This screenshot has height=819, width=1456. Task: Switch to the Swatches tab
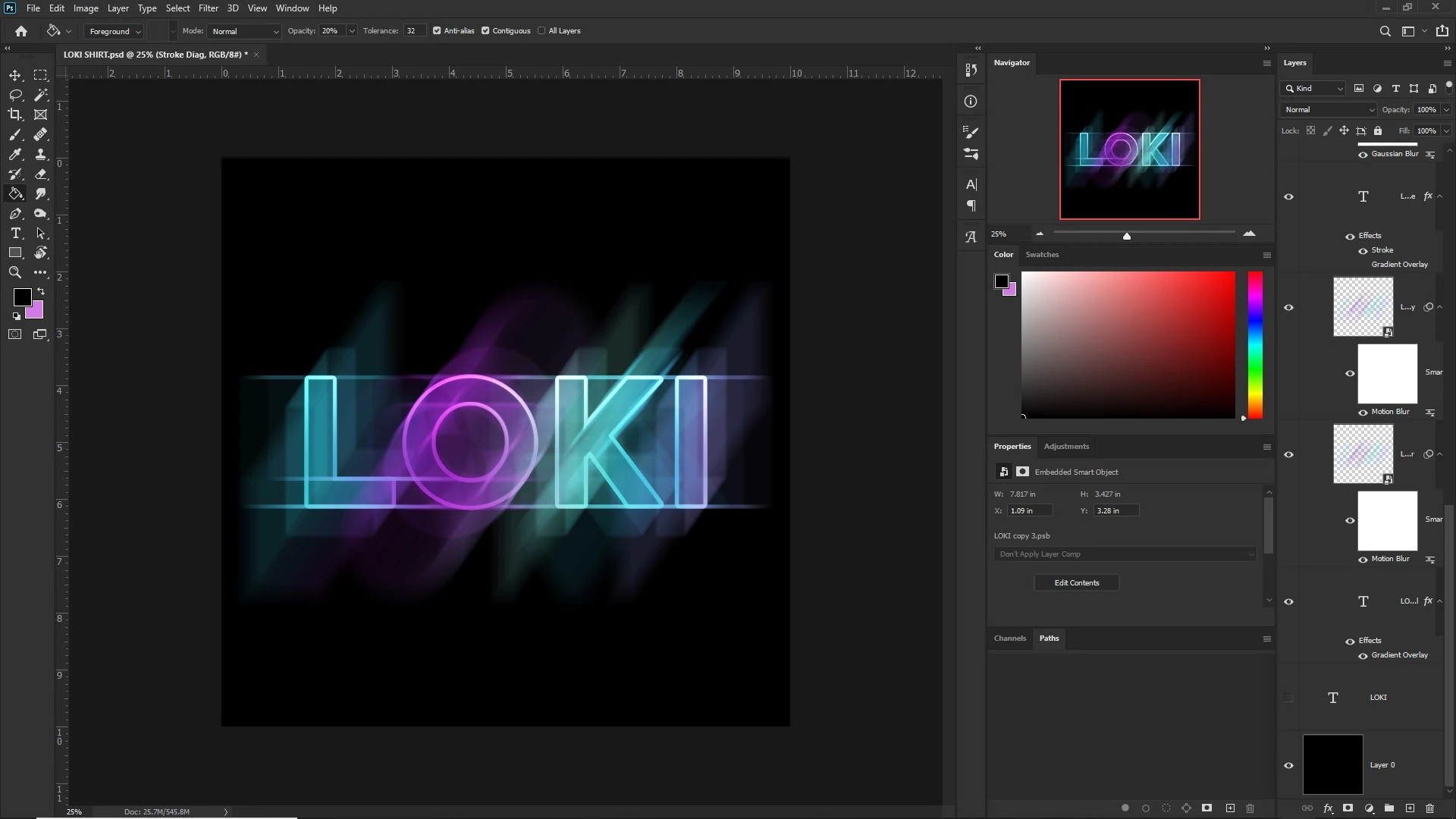[x=1042, y=255]
